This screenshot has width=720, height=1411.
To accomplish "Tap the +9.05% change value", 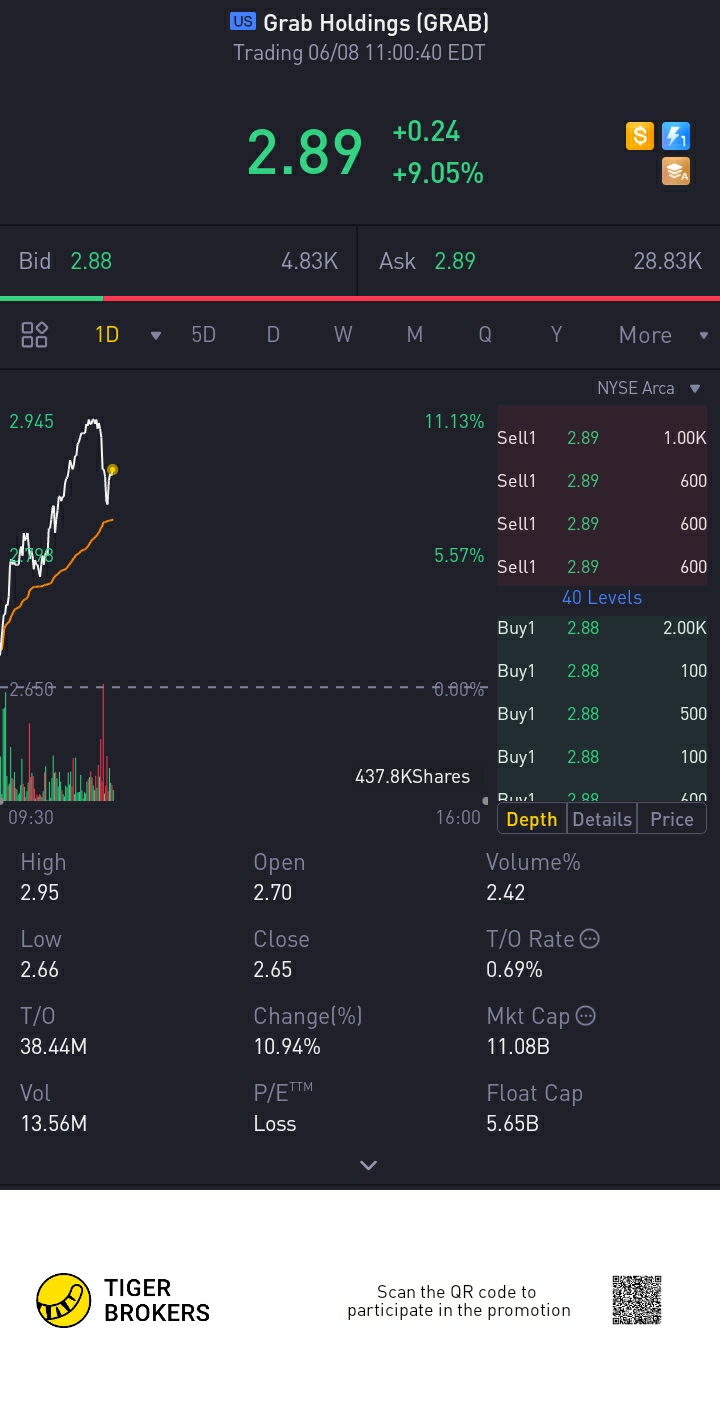I will pos(438,173).
